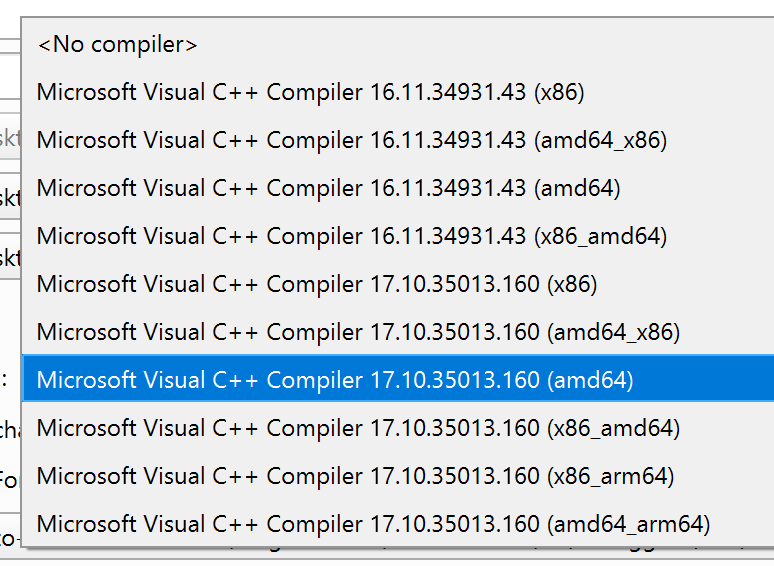Select Compiler 17.10.35013.160 (x86_arm64)

point(398,476)
